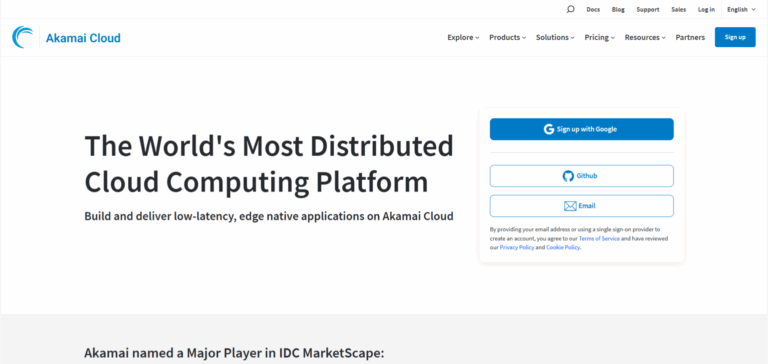The height and width of the screenshot is (364, 768).
Task: Open the English language selector
Action: pos(741,9)
